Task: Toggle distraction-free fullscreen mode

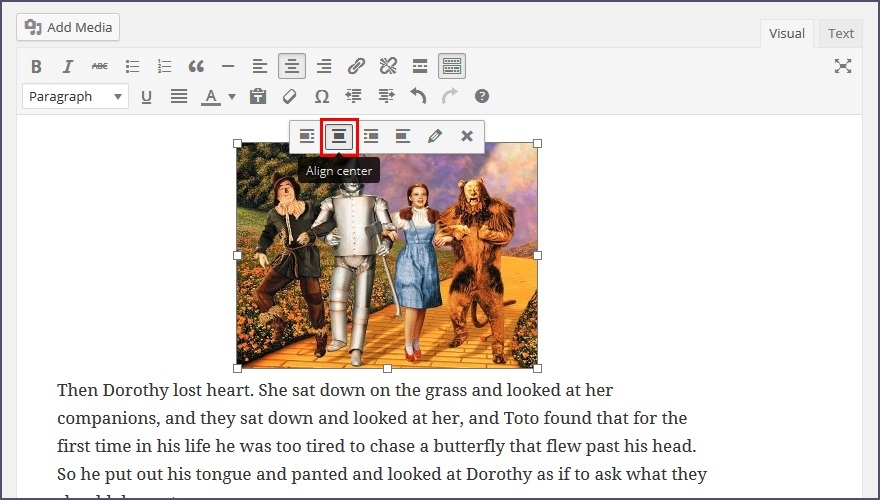Action: tap(843, 66)
